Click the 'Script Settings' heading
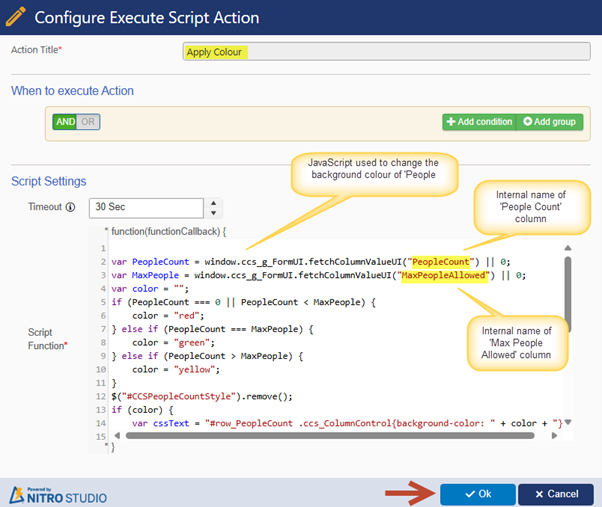The image size is (602, 507). coord(49,181)
